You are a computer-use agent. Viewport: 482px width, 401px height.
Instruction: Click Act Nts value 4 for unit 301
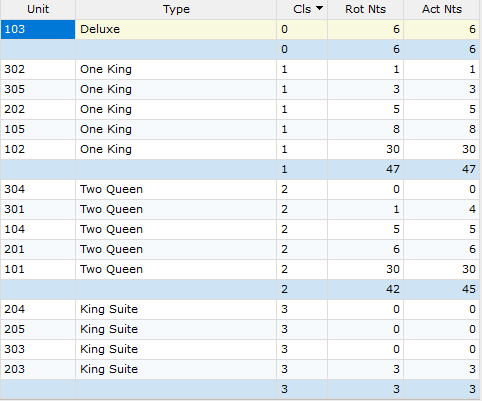click(x=442, y=209)
